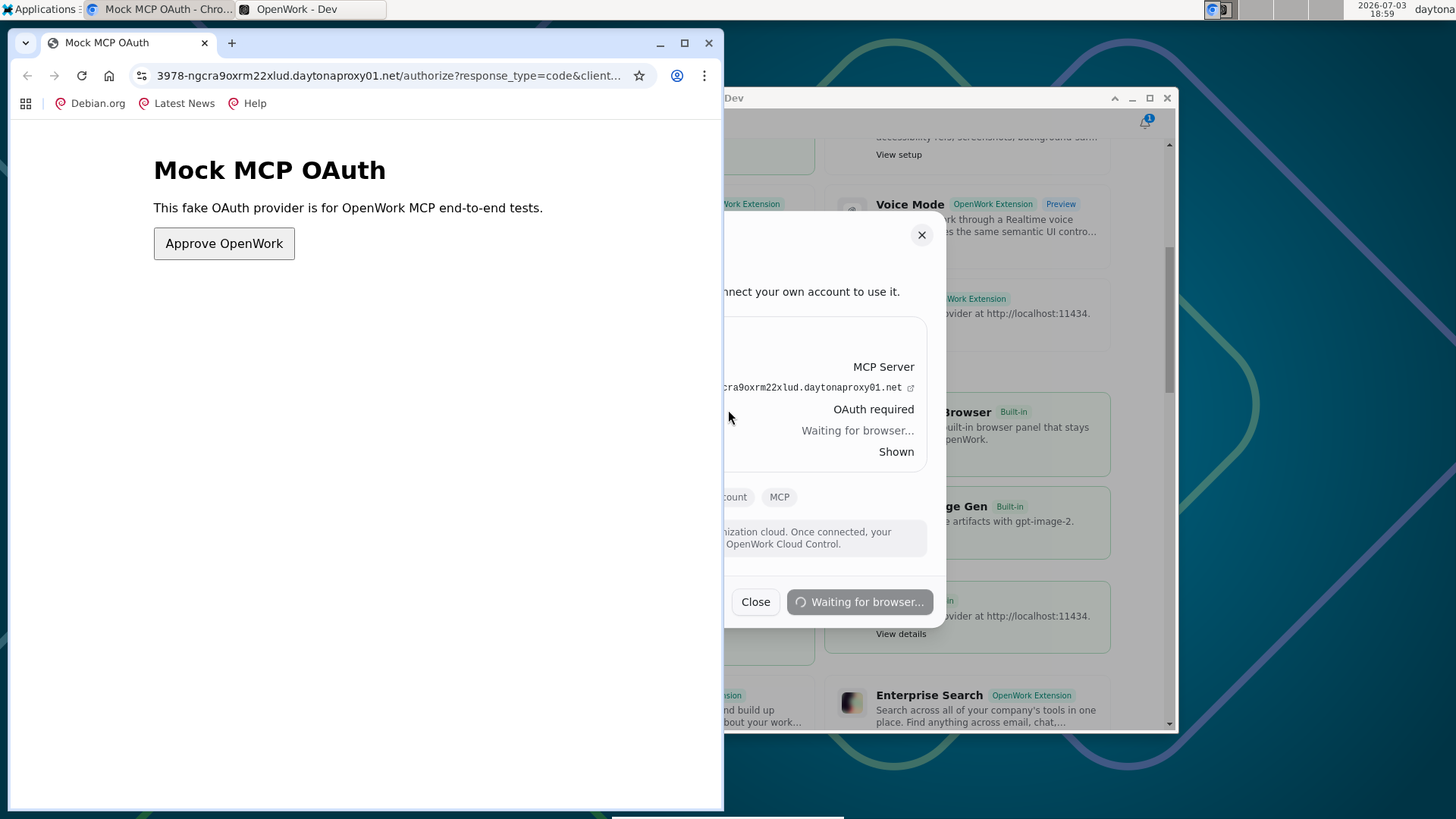Open the Chrome apps grid shortcut
The image size is (1456, 819).
point(26,104)
